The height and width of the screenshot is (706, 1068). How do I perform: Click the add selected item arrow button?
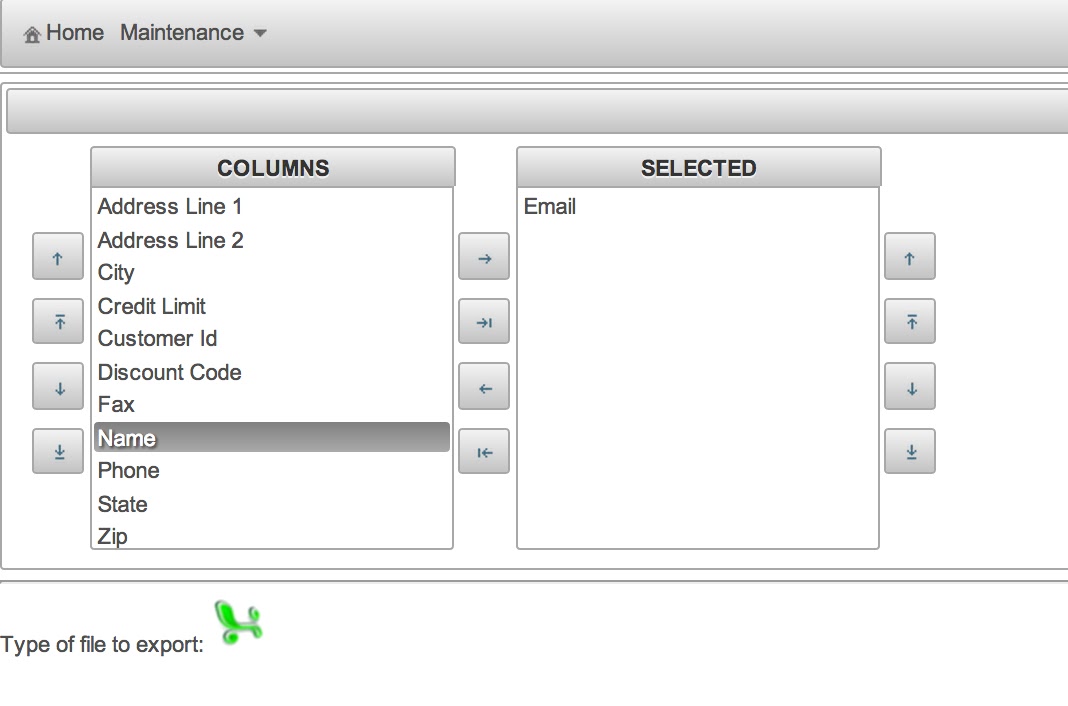click(x=484, y=258)
